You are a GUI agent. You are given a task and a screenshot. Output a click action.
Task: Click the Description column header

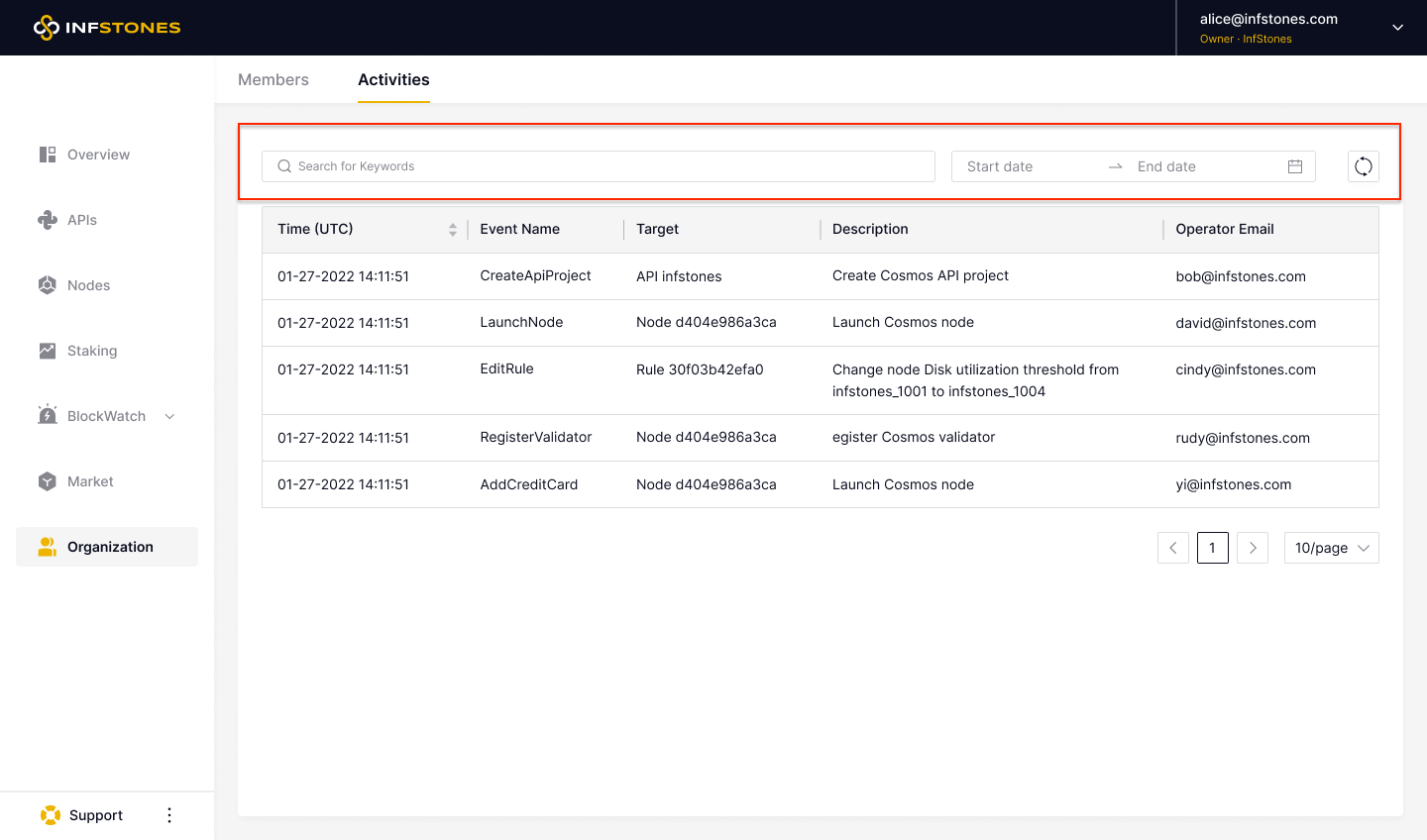coord(870,229)
